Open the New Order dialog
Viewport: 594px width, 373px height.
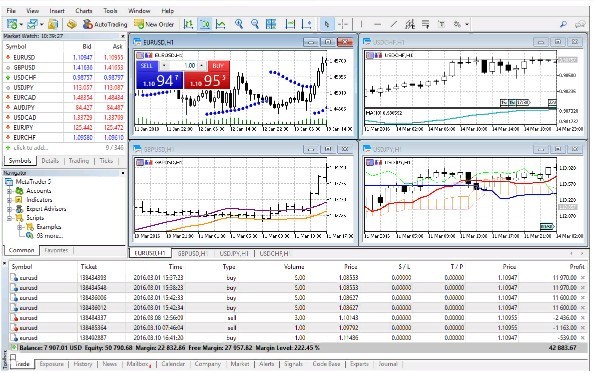[x=154, y=24]
